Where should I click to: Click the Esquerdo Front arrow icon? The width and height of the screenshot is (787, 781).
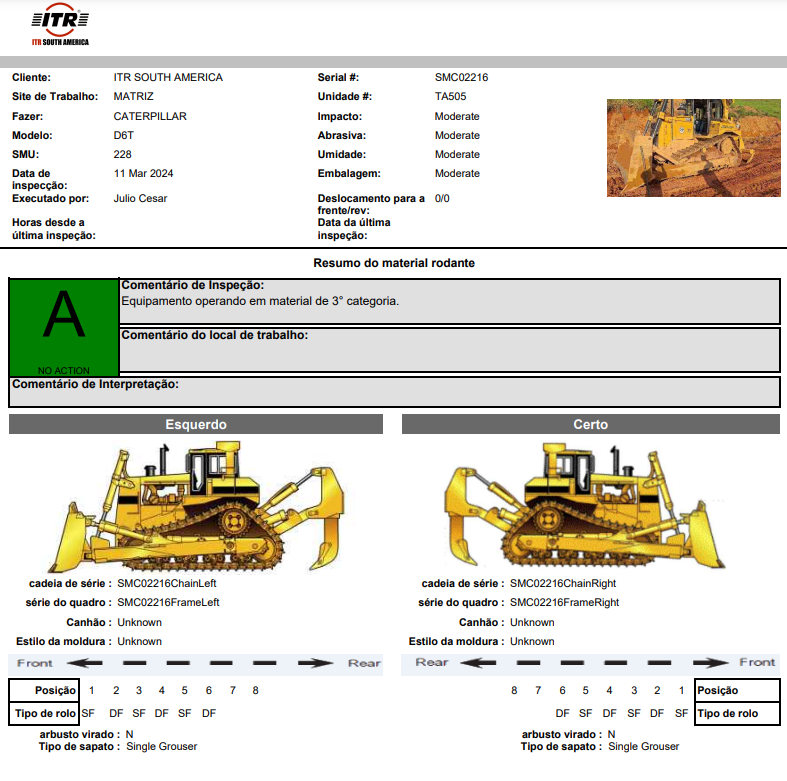85,663
